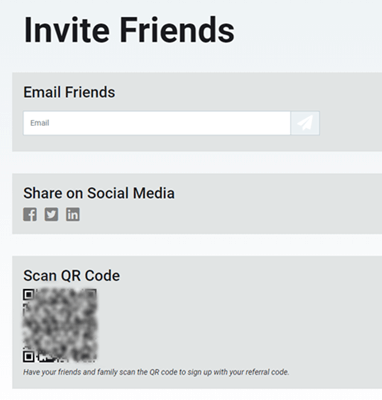Click the Email Friends section heading
Image resolution: width=382 pixels, height=400 pixels.
(69, 92)
